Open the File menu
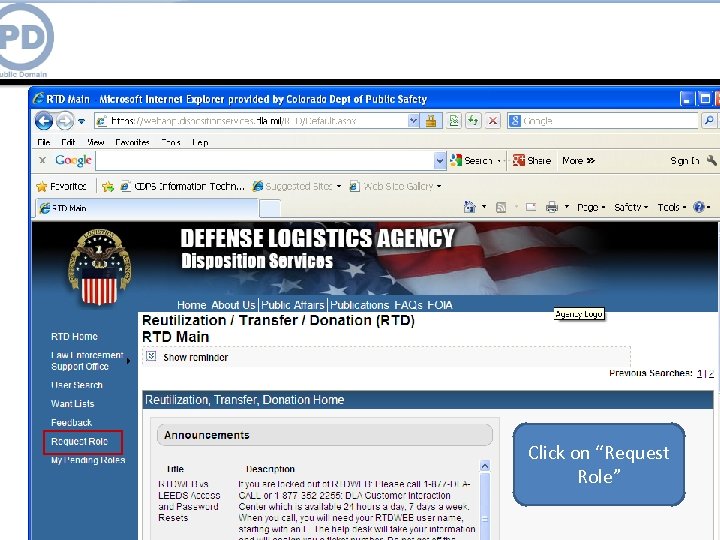Viewport: 720px width, 540px height. tap(44, 142)
